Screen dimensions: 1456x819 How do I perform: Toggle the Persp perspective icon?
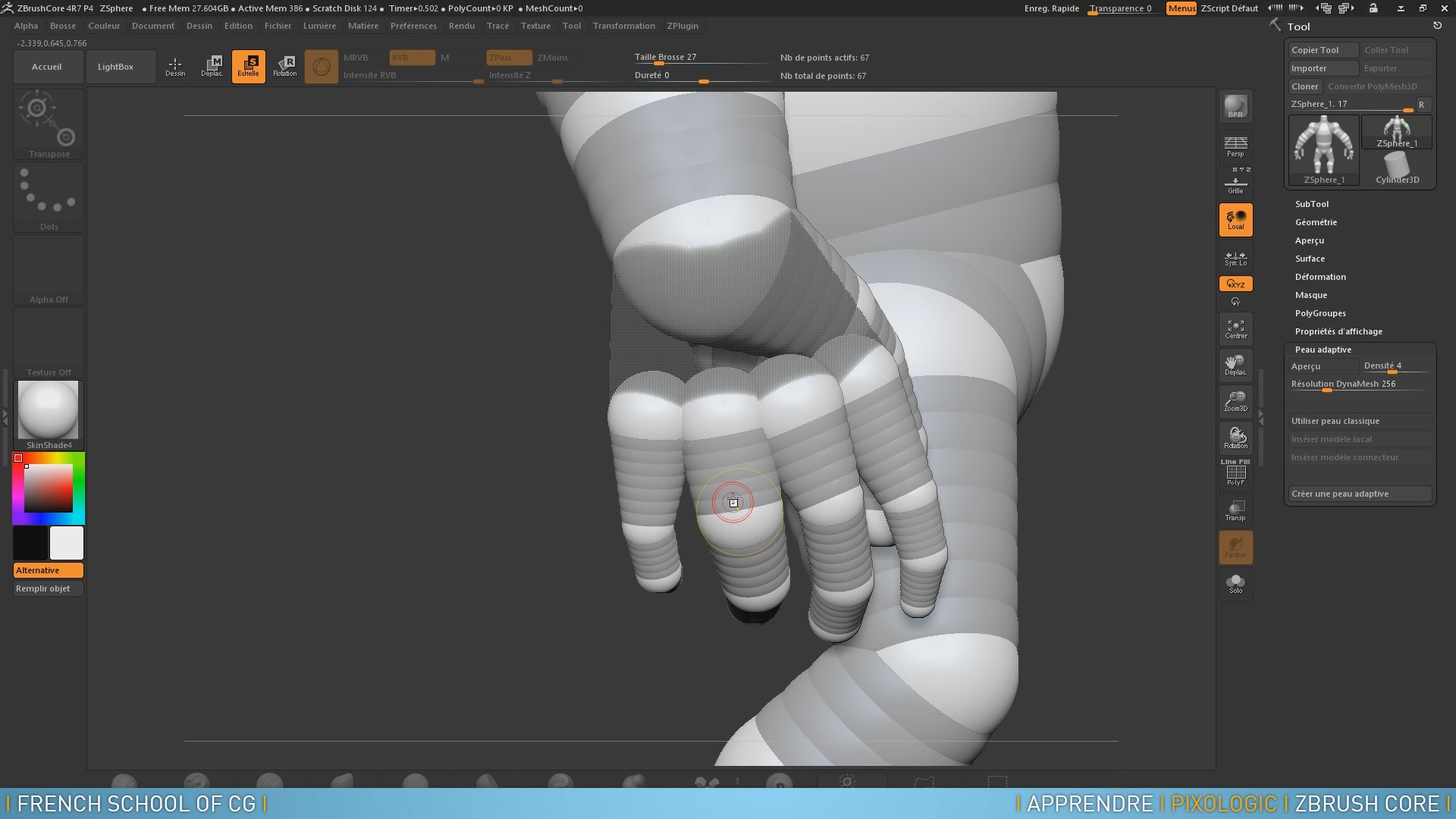(x=1235, y=146)
